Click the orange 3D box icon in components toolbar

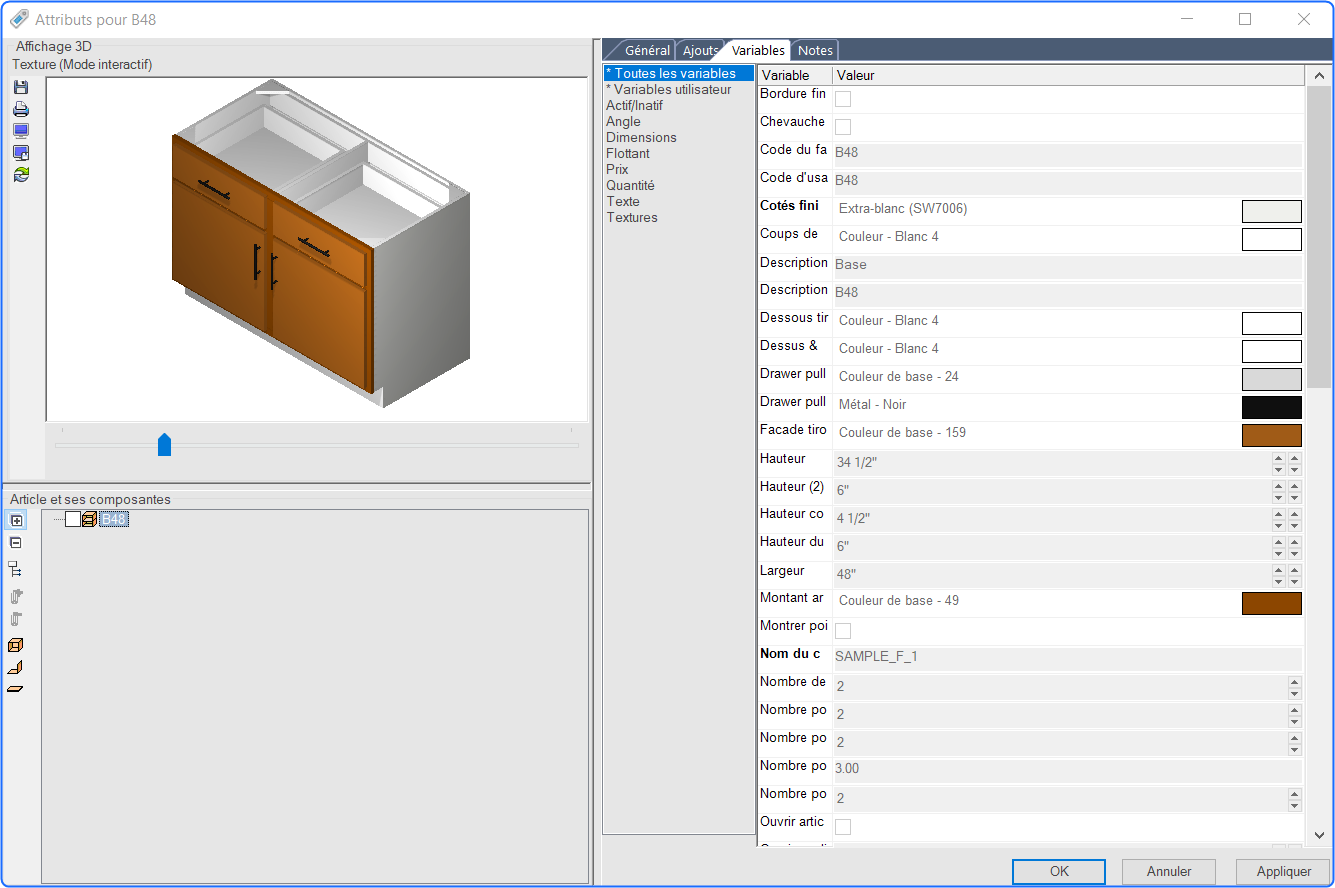click(x=16, y=645)
